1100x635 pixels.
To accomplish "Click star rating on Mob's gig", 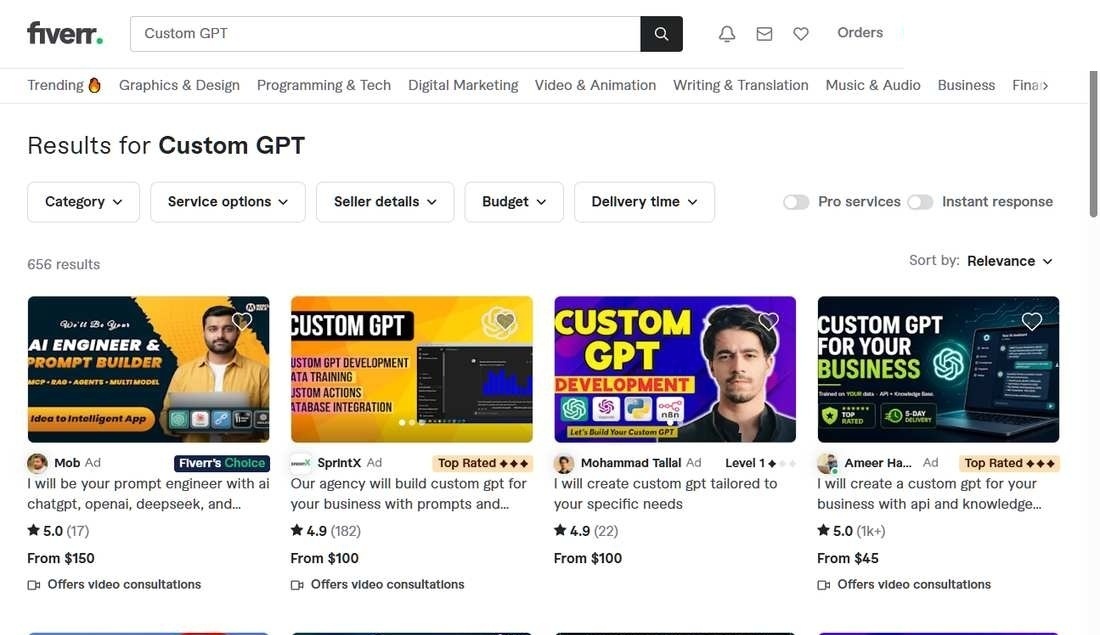I will coord(58,530).
